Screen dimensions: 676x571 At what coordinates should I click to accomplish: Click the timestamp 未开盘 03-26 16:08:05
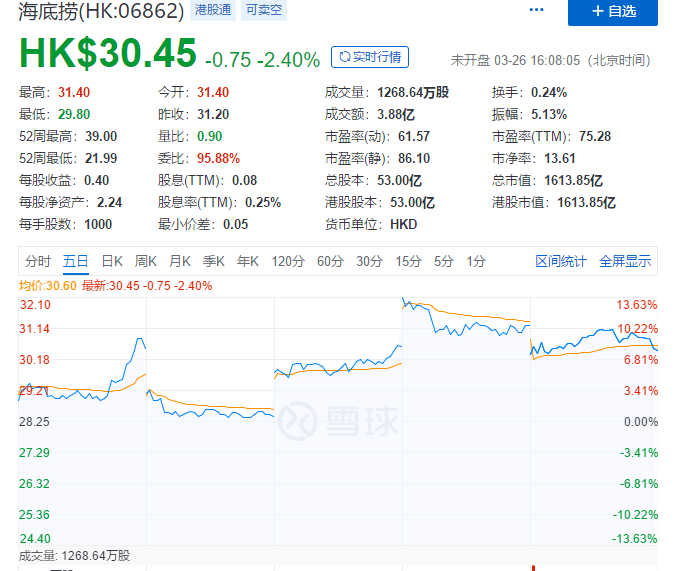pos(515,60)
